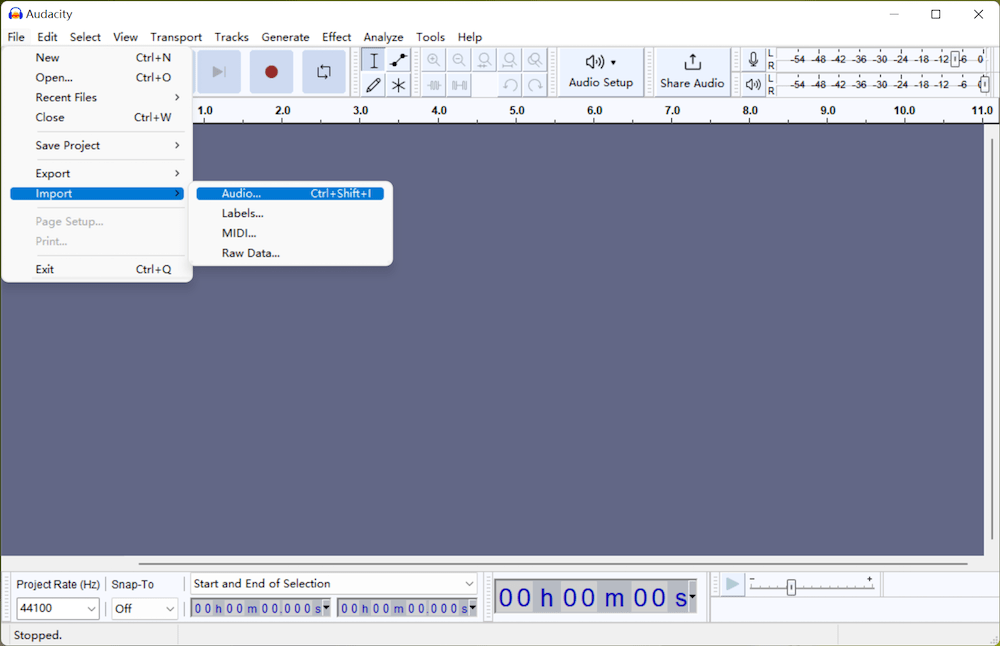Image resolution: width=1000 pixels, height=646 pixels.
Task: Click the record meter microphone icon
Action: (753, 60)
